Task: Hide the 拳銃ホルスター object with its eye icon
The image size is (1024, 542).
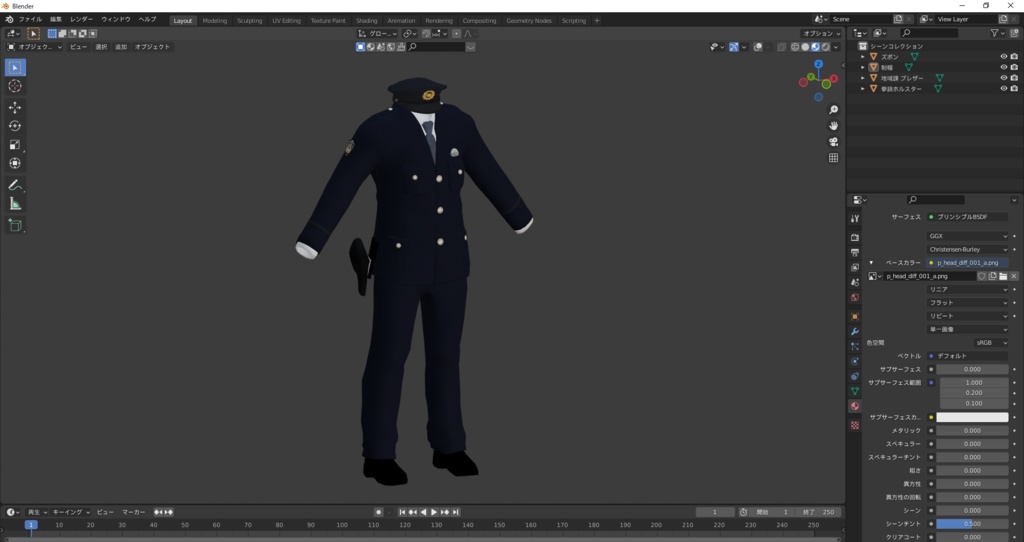Action: pyautogui.click(x=1004, y=89)
